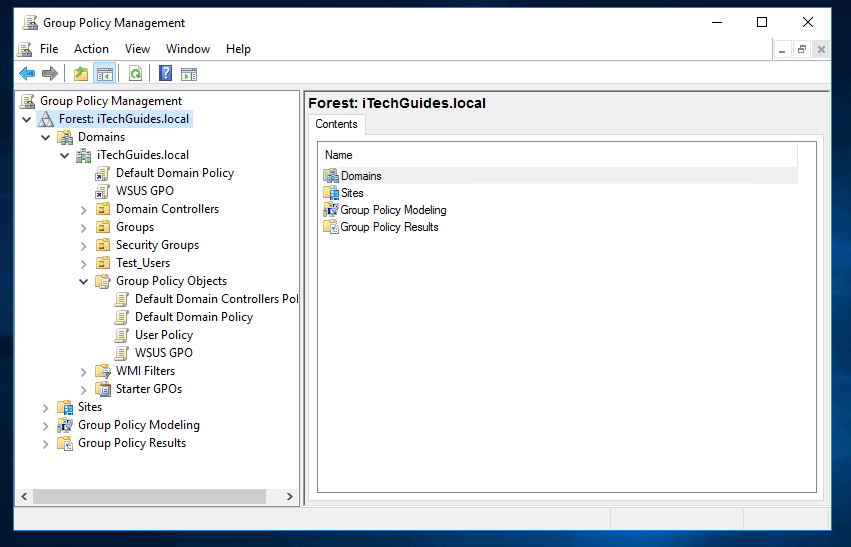
Task: Click Group Policy Modeling icon in tree
Action: (65, 425)
